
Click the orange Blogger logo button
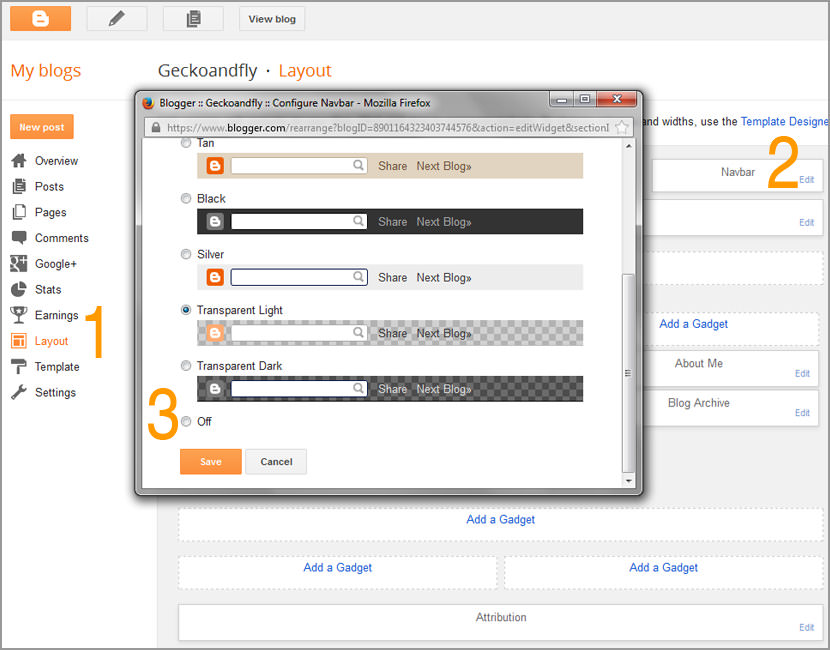click(x=40, y=19)
